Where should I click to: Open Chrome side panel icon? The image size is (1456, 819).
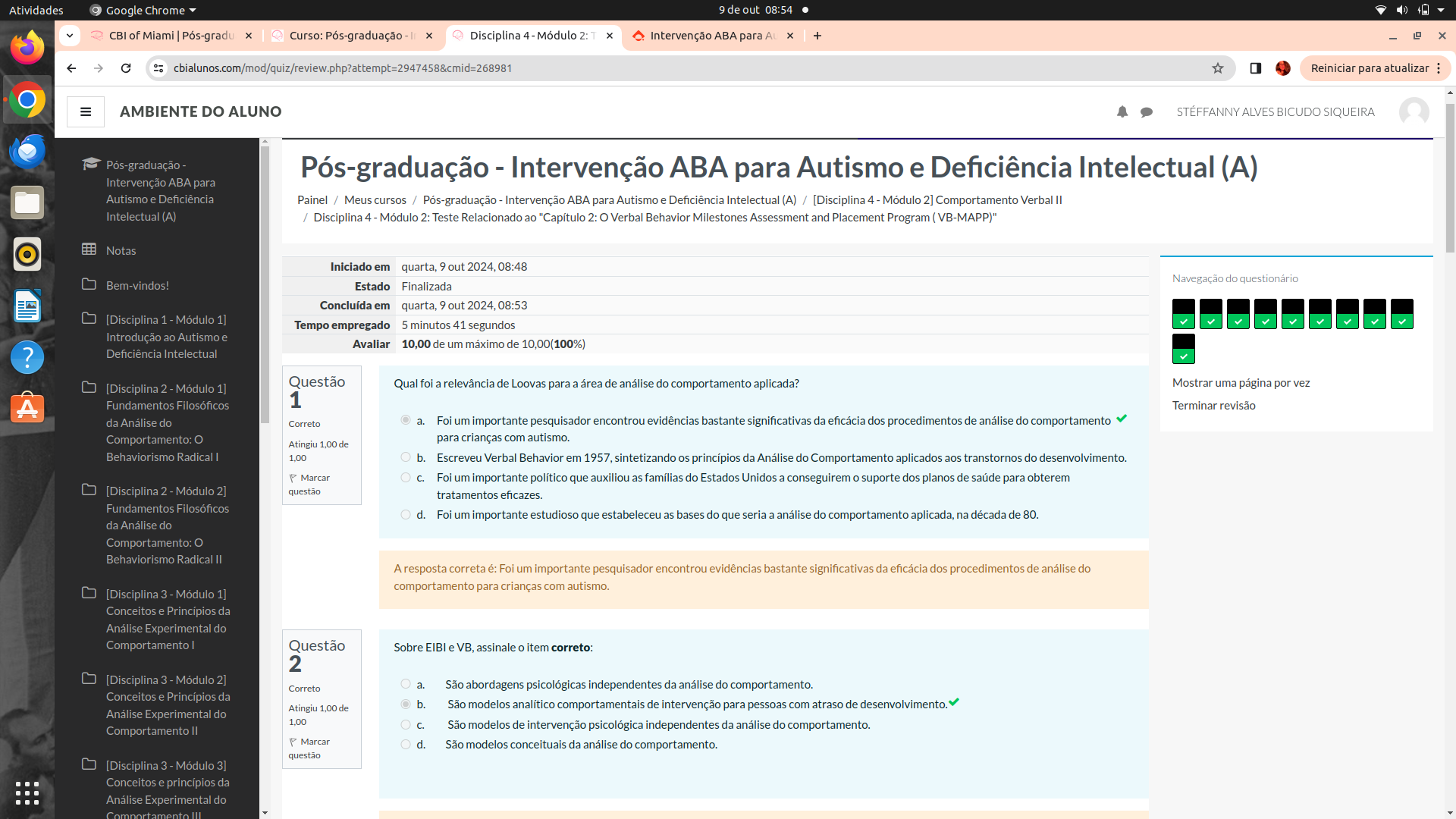click(1256, 68)
